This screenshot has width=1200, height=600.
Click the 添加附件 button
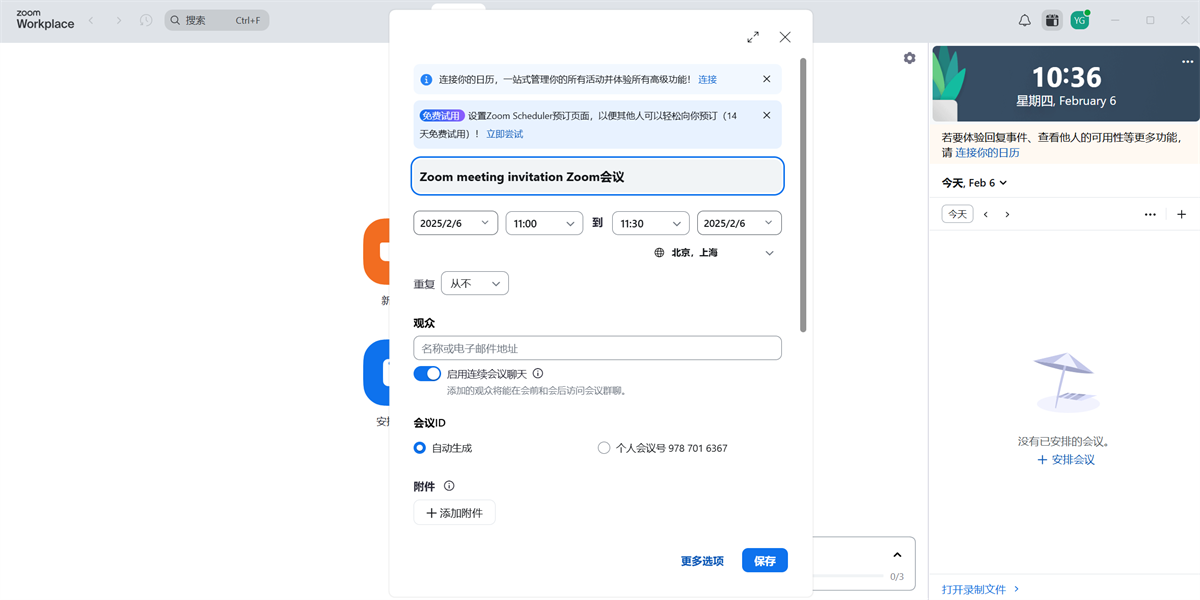click(454, 513)
